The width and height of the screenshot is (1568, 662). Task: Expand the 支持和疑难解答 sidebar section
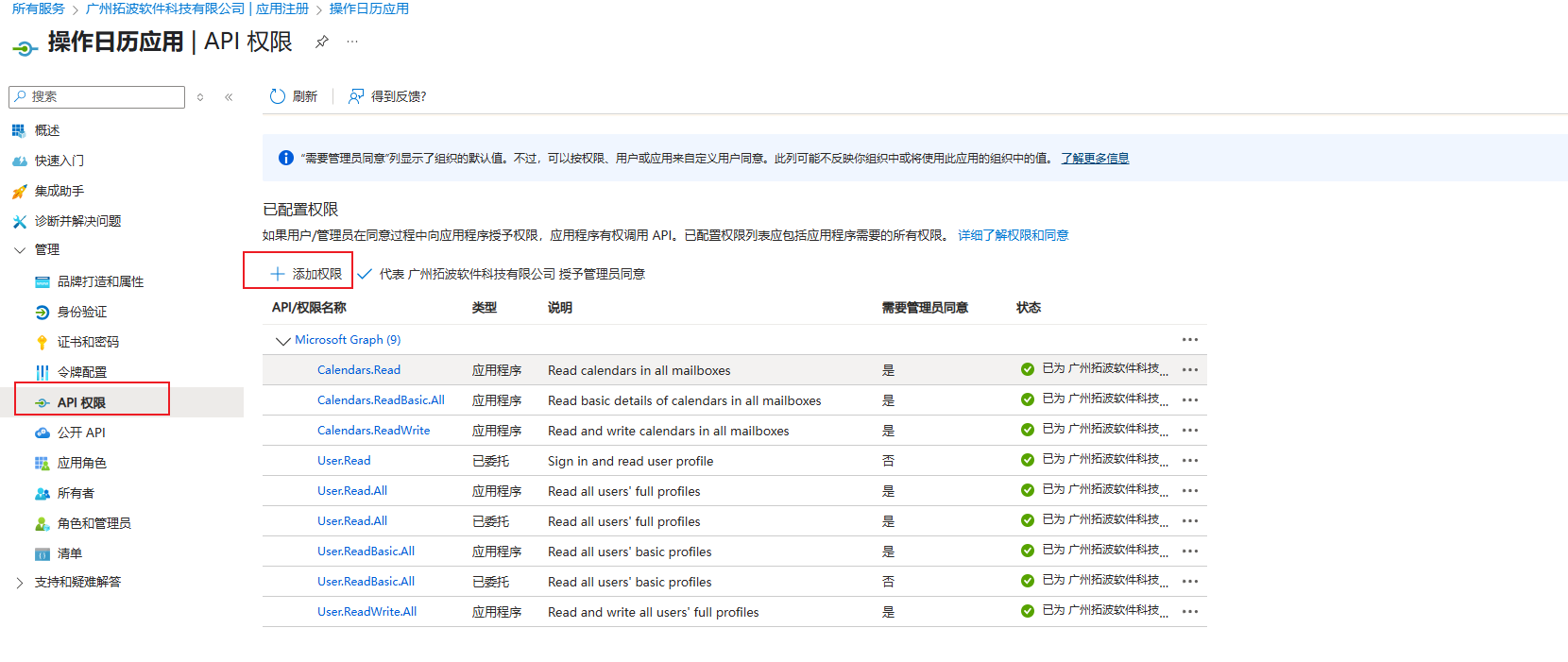click(20, 583)
